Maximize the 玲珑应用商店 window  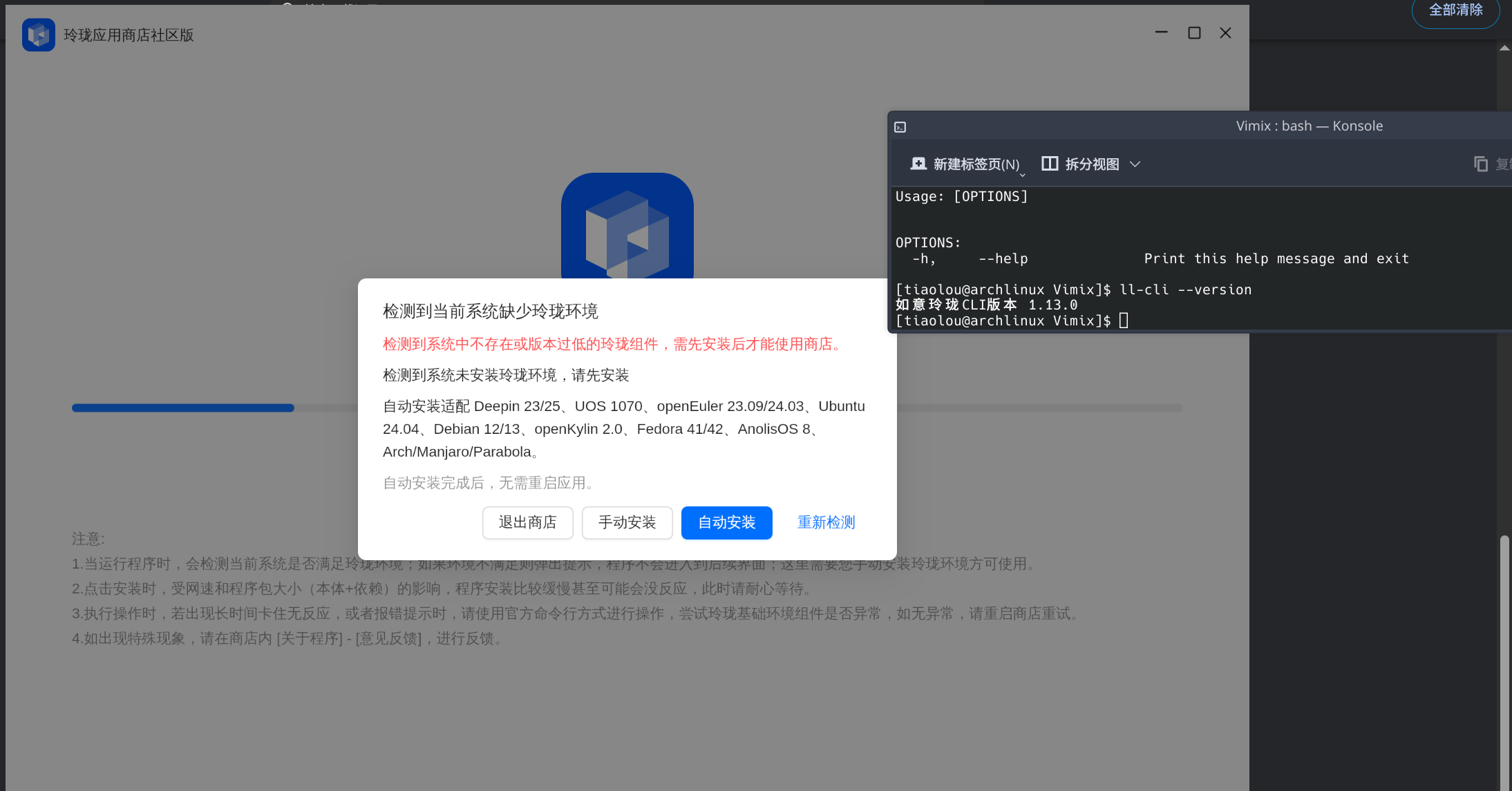pyautogui.click(x=1194, y=32)
